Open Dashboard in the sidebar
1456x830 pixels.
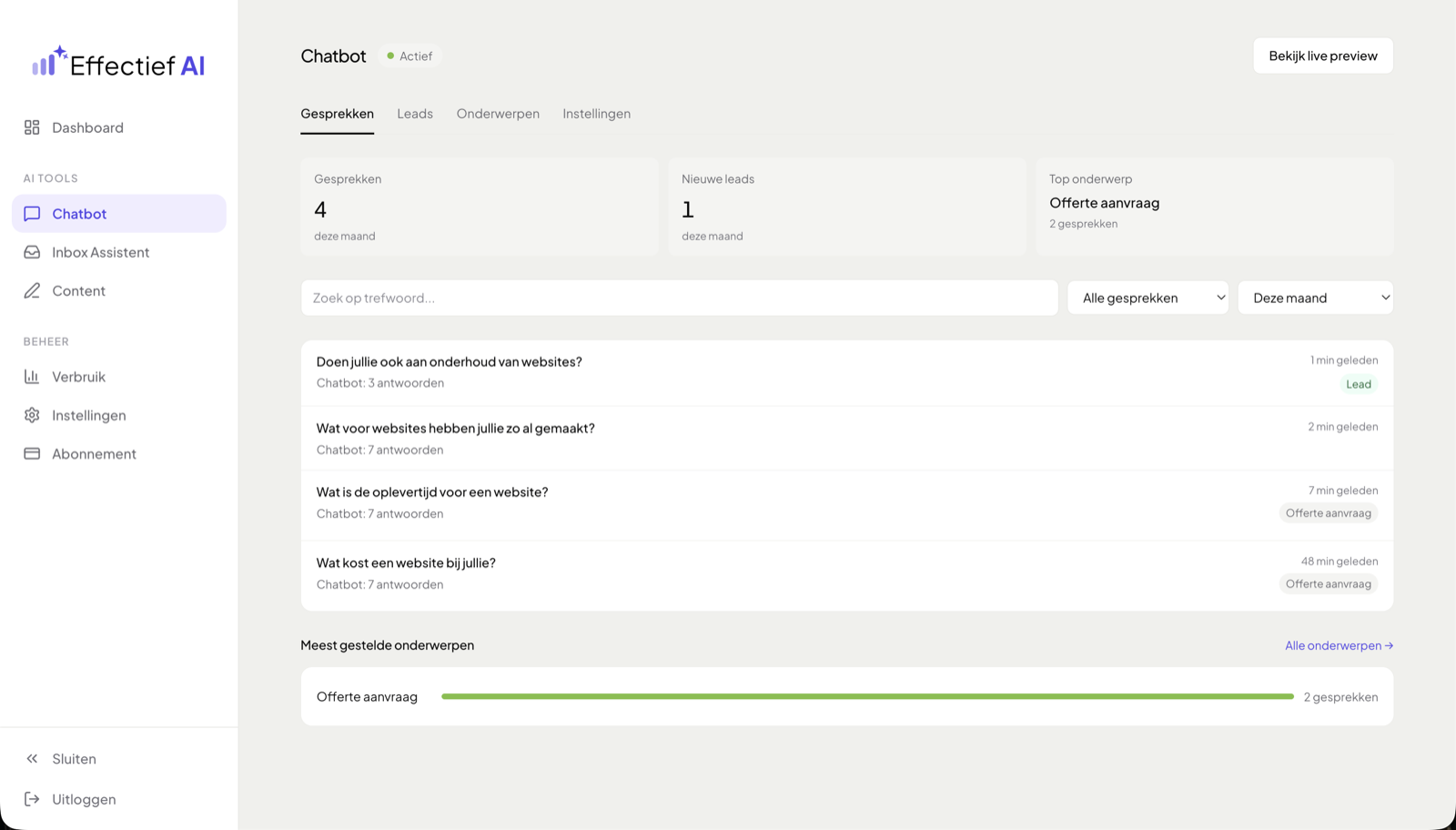coord(119,127)
